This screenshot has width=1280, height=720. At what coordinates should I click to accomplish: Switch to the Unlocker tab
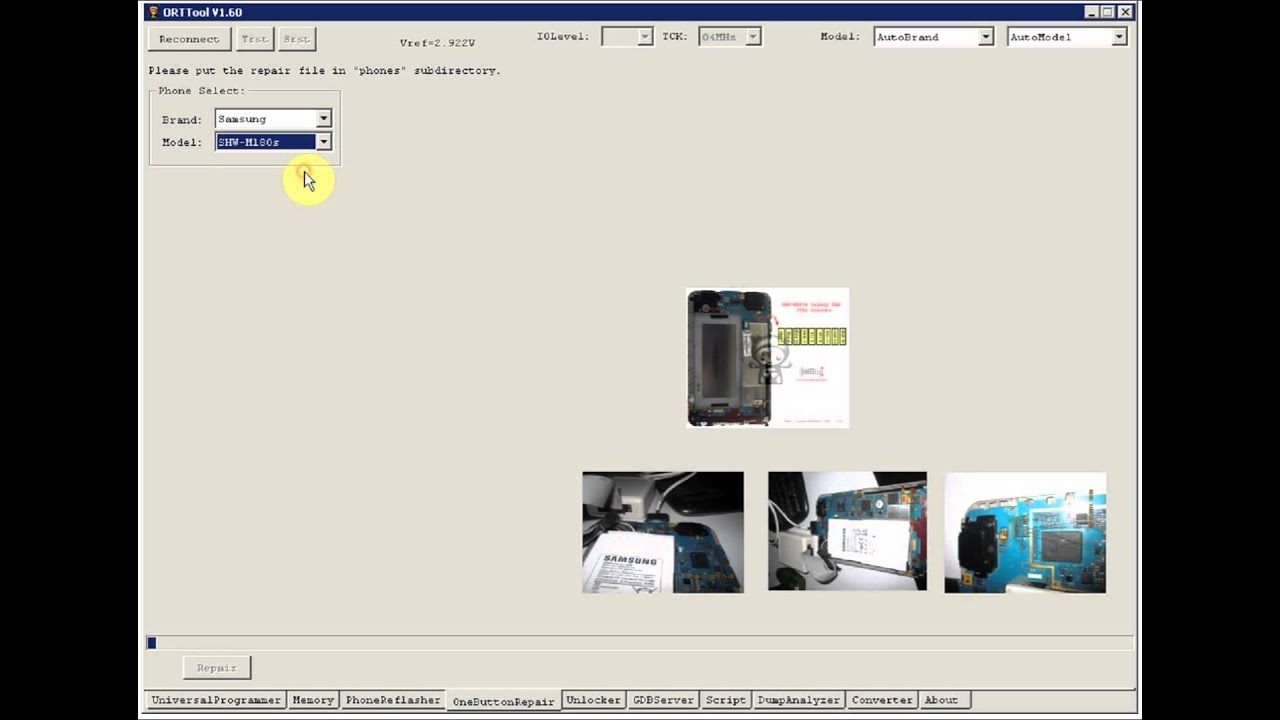593,700
